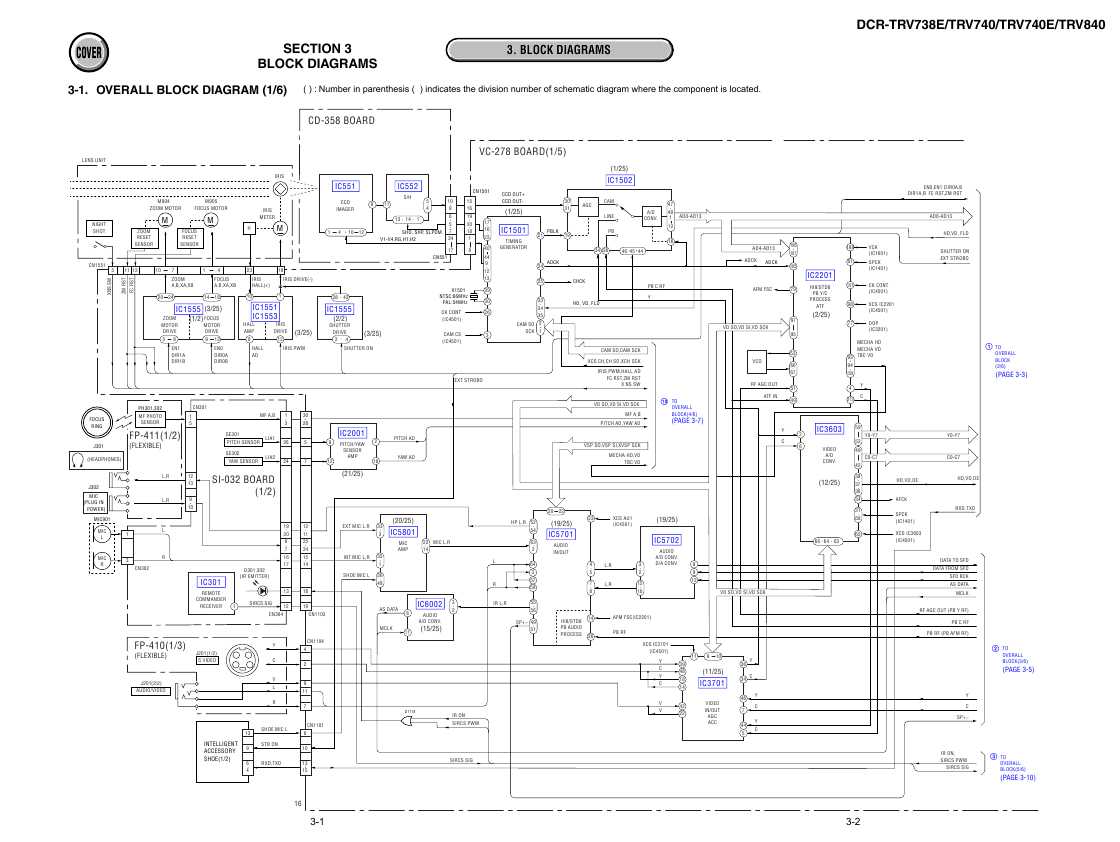Click the 'SI-032 BOARD' label
This screenshot has height=842, width=1120.
(x=243, y=479)
